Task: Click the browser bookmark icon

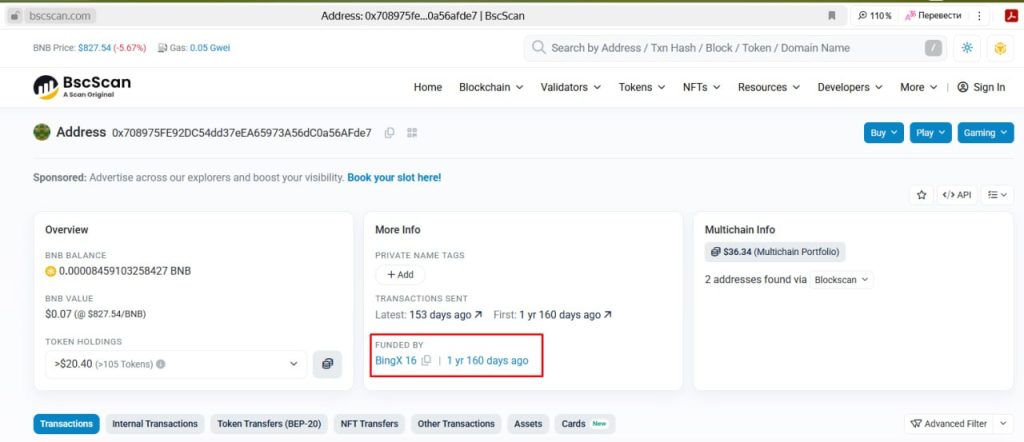Action: pos(831,16)
